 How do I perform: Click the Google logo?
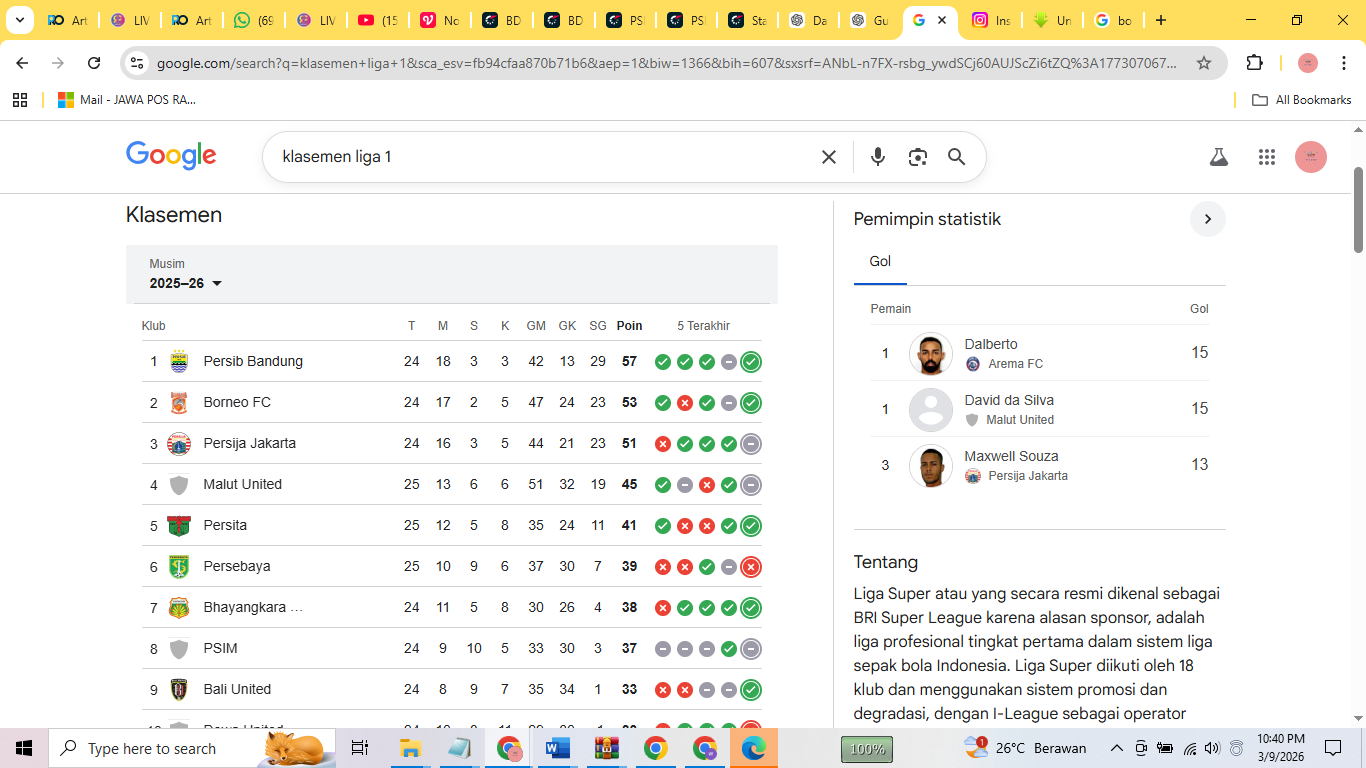coord(171,156)
